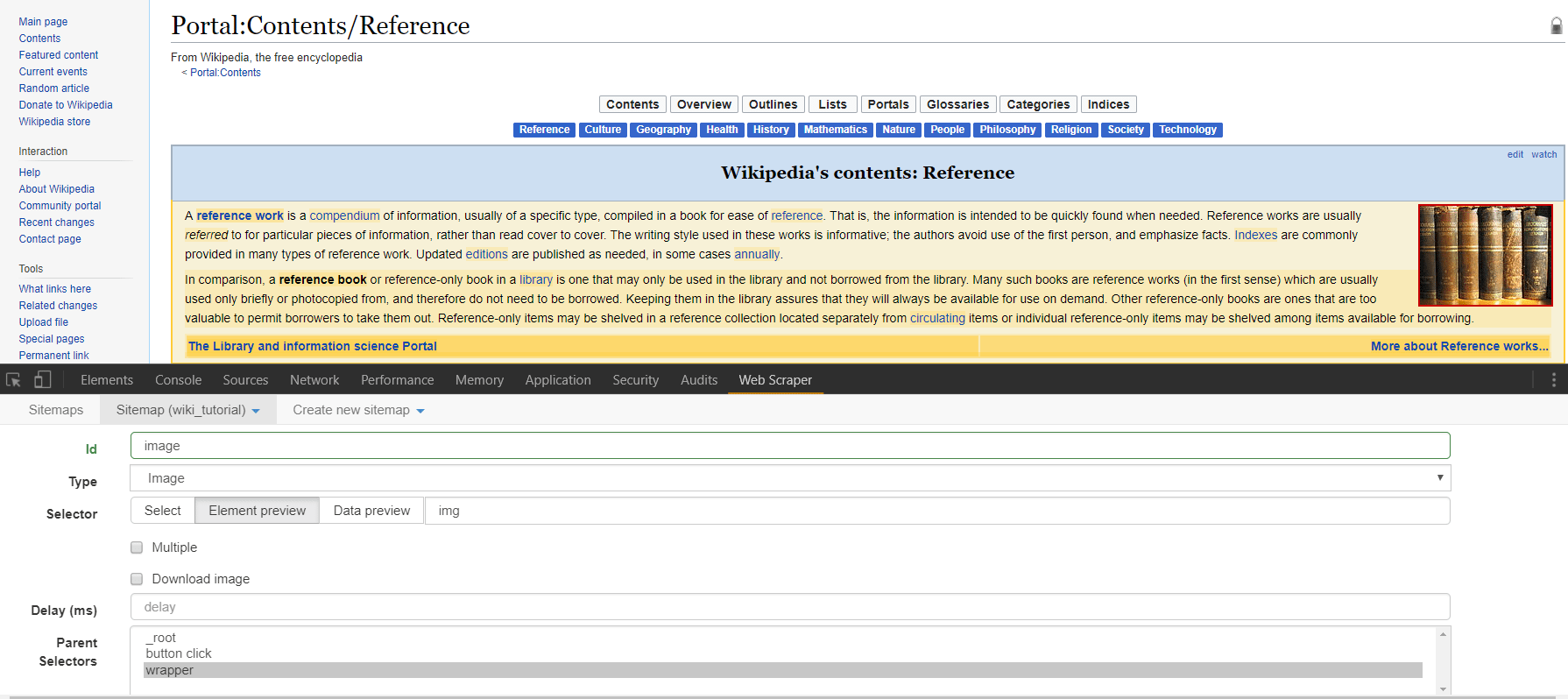Open the Memory tab
Viewport: 1568px width, 699px height.
point(479,380)
